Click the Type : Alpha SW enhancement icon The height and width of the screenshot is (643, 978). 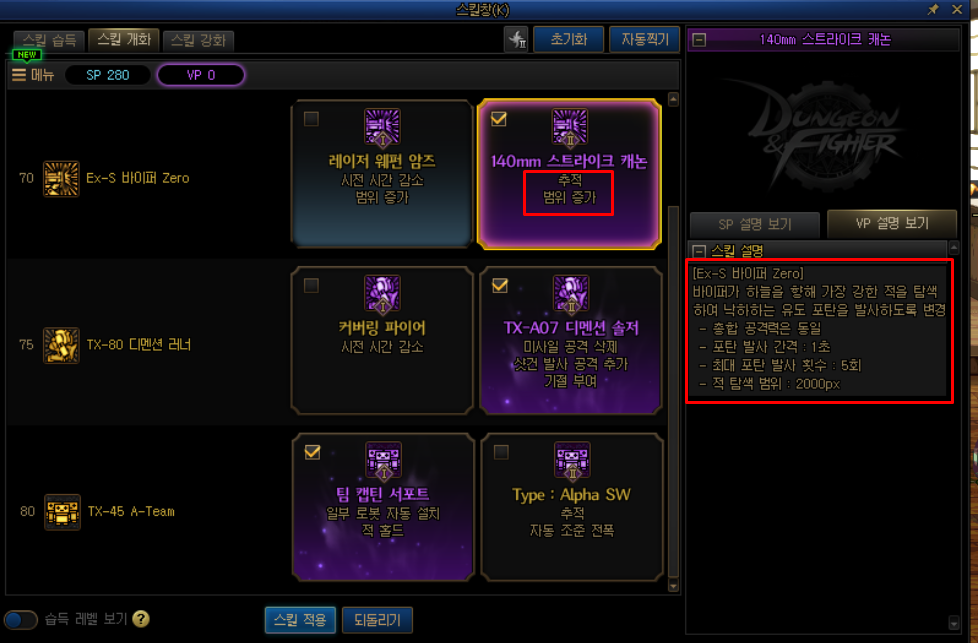[x=572, y=461]
